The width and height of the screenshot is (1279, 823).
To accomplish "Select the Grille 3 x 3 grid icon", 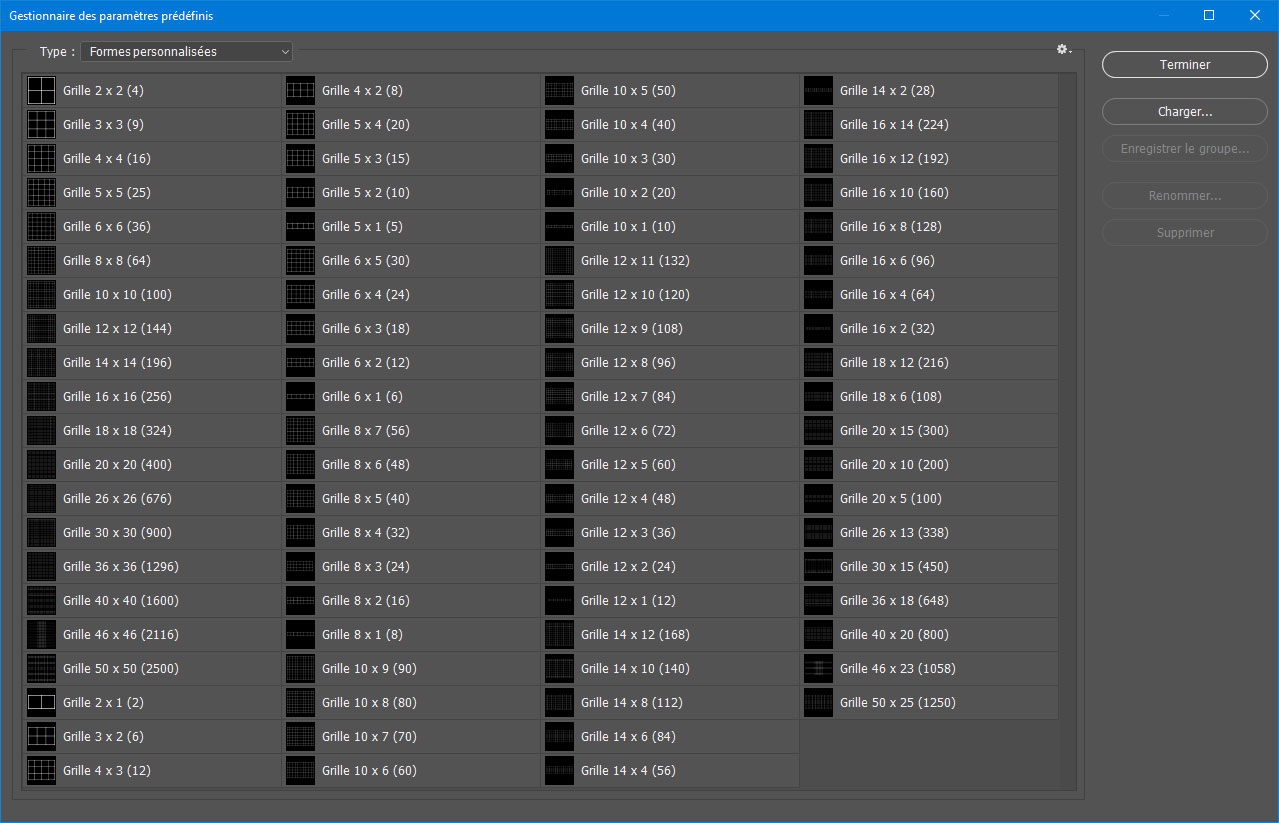I will (41, 125).
